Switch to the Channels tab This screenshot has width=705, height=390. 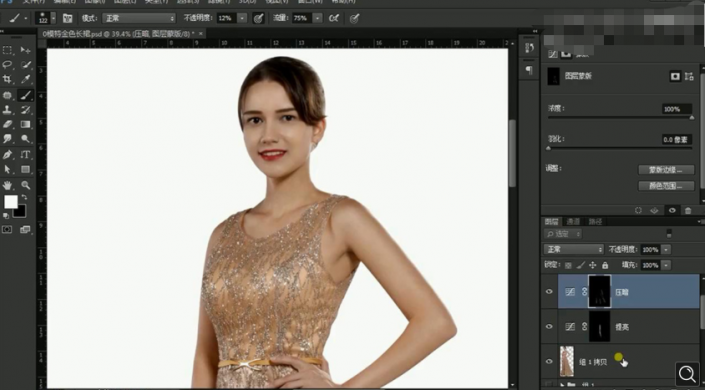pos(573,221)
